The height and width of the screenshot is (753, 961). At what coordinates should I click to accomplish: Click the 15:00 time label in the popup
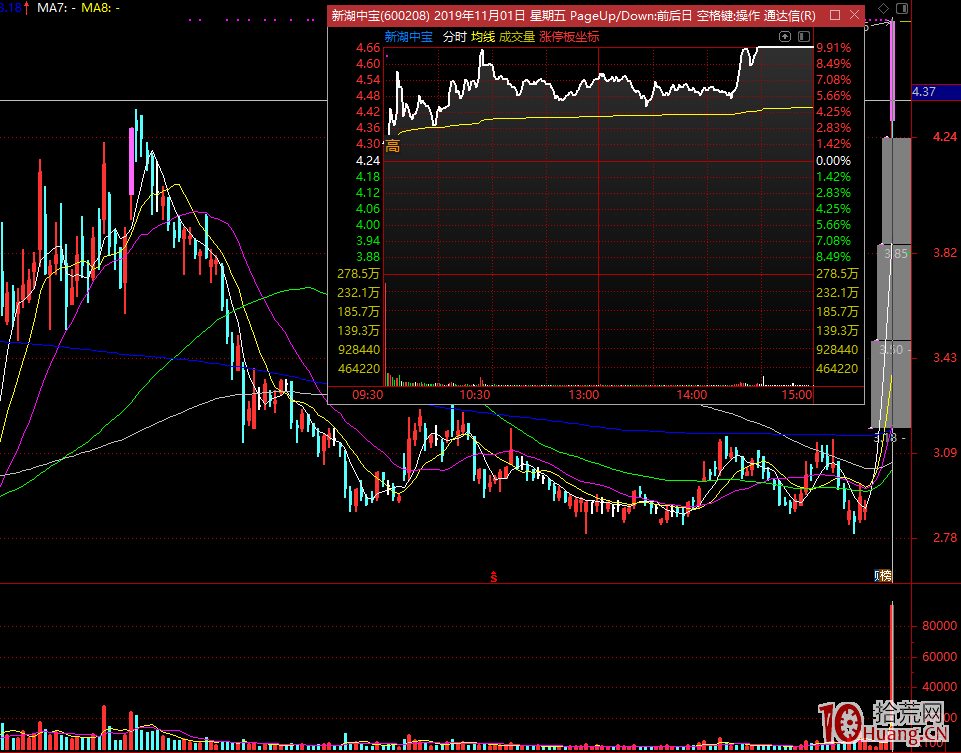pos(797,395)
